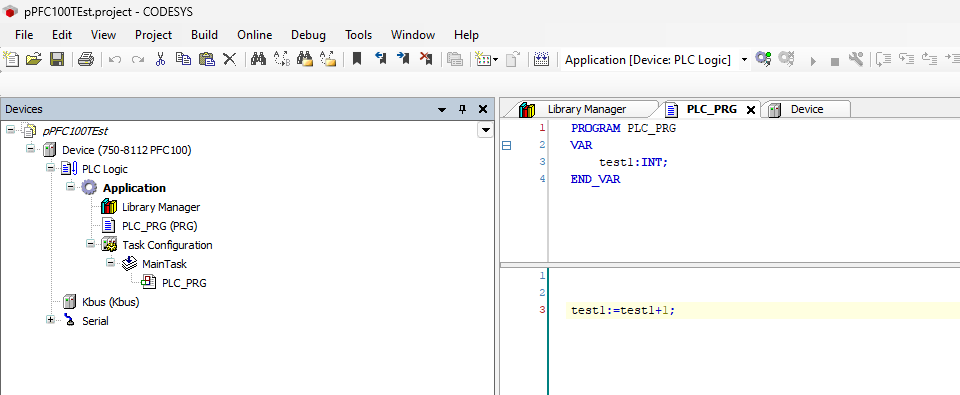Open the Window menu
The height and width of the screenshot is (395, 960).
click(413, 35)
